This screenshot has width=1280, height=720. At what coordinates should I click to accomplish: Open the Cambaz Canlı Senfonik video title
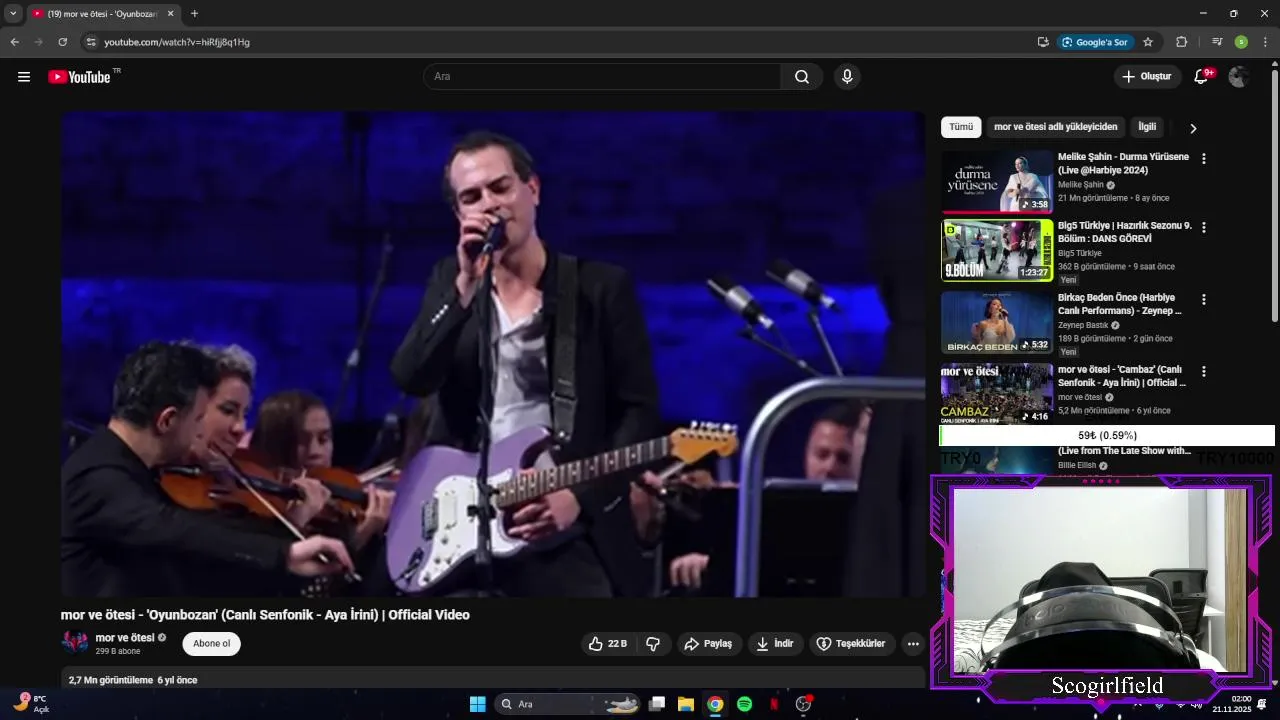click(1122, 376)
